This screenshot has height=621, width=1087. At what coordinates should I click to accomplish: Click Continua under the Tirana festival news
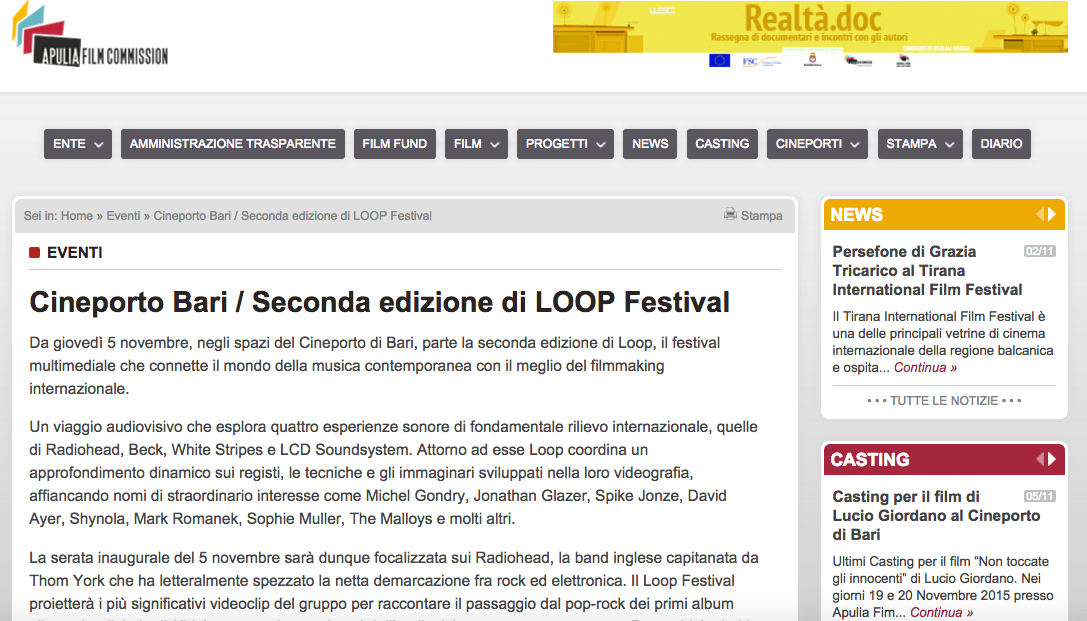click(925, 367)
